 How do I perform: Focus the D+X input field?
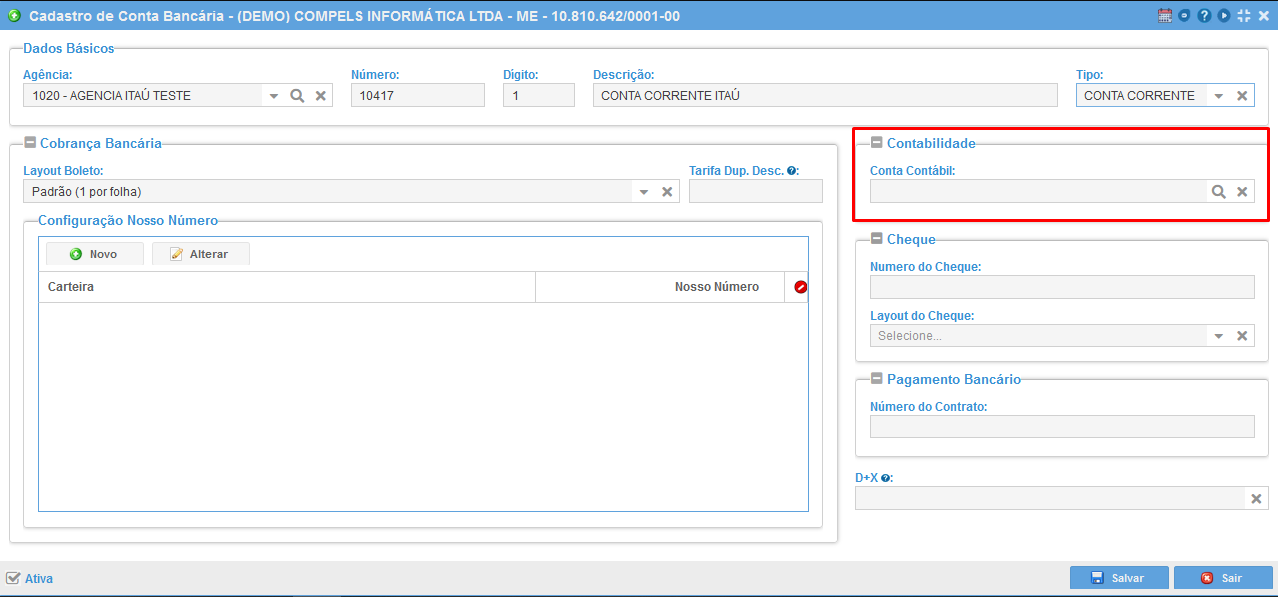[1050, 498]
